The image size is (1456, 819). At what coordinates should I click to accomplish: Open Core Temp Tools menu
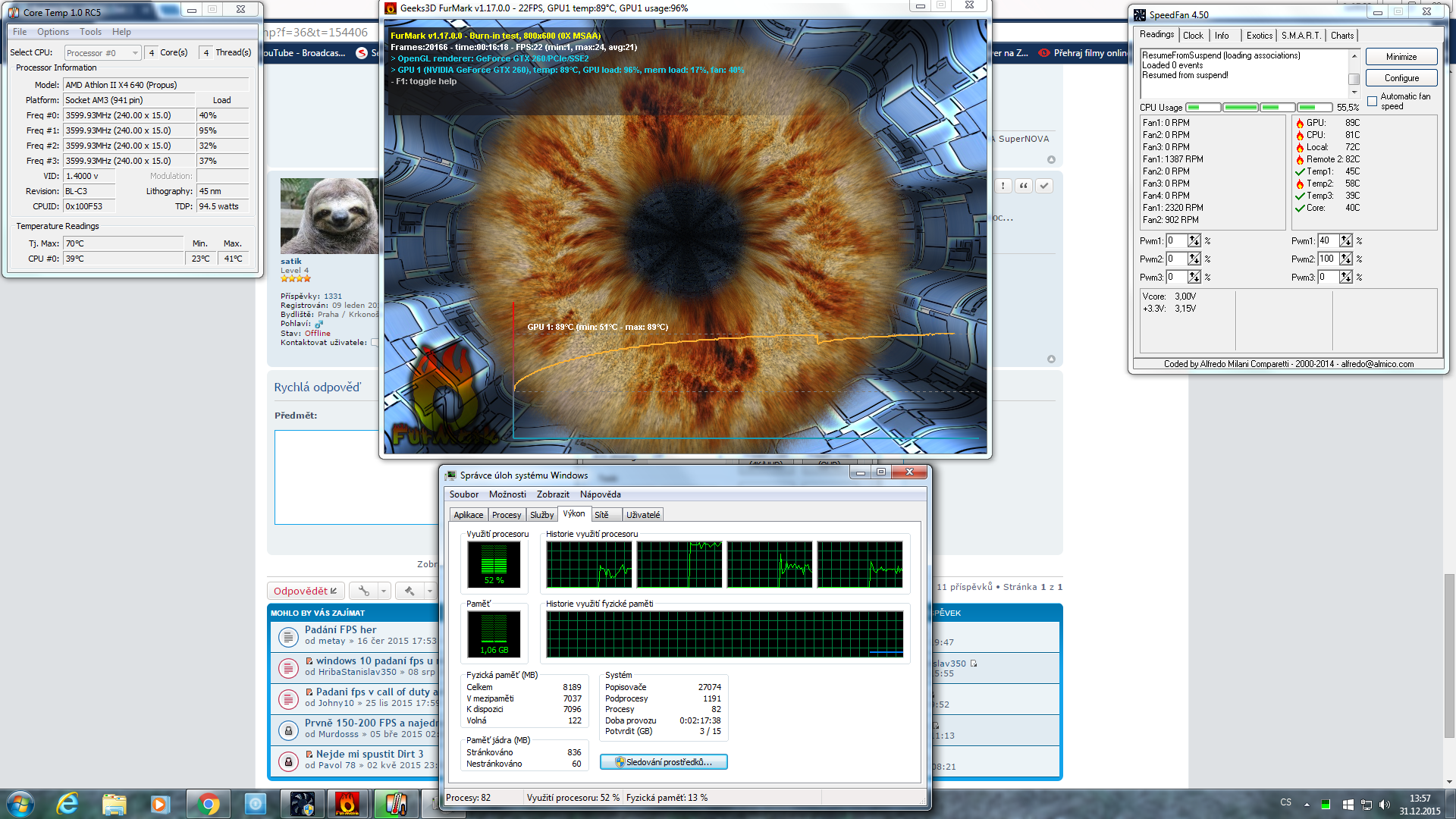coord(90,32)
